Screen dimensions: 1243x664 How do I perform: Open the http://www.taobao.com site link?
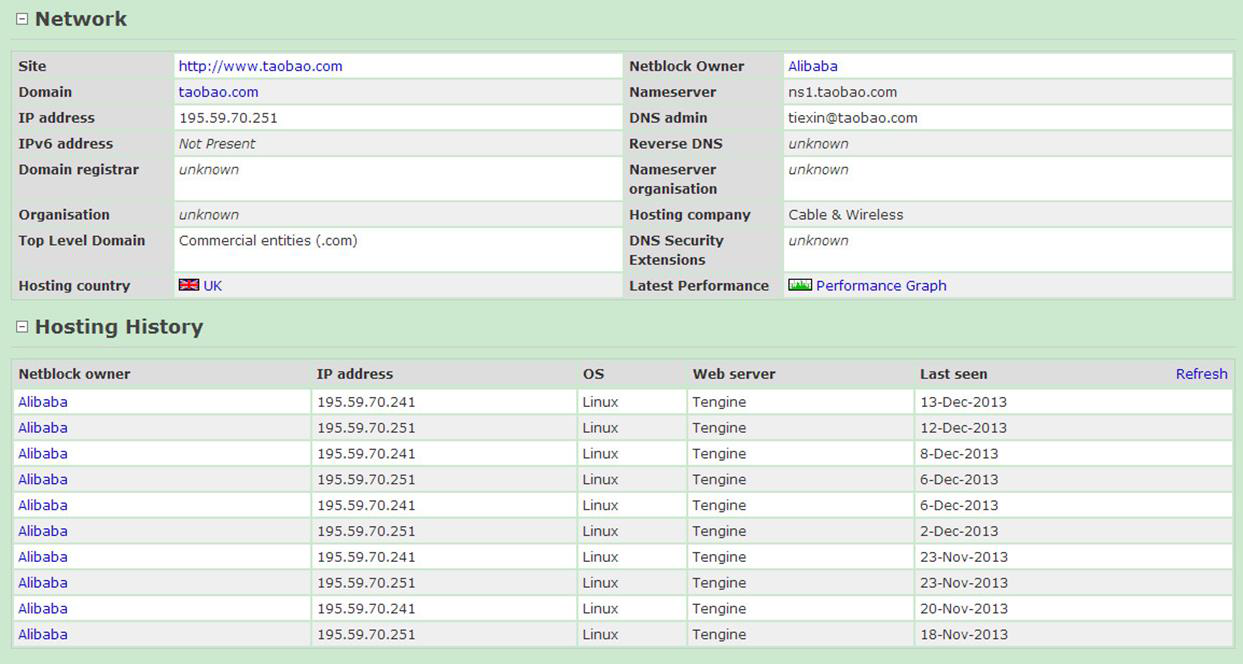coord(260,66)
